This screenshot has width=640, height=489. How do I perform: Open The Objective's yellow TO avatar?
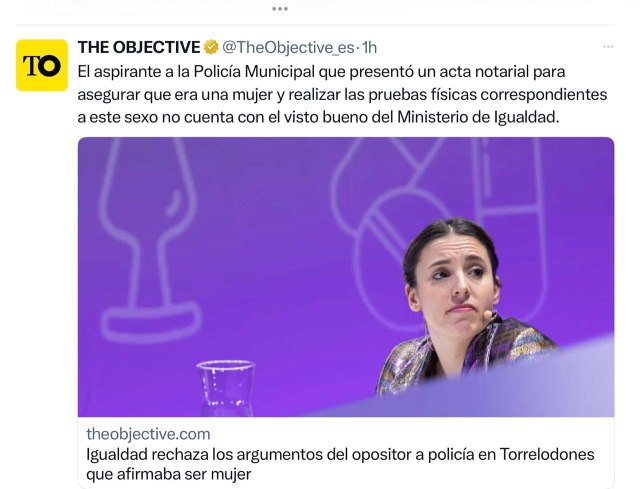[x=42, y=65]
